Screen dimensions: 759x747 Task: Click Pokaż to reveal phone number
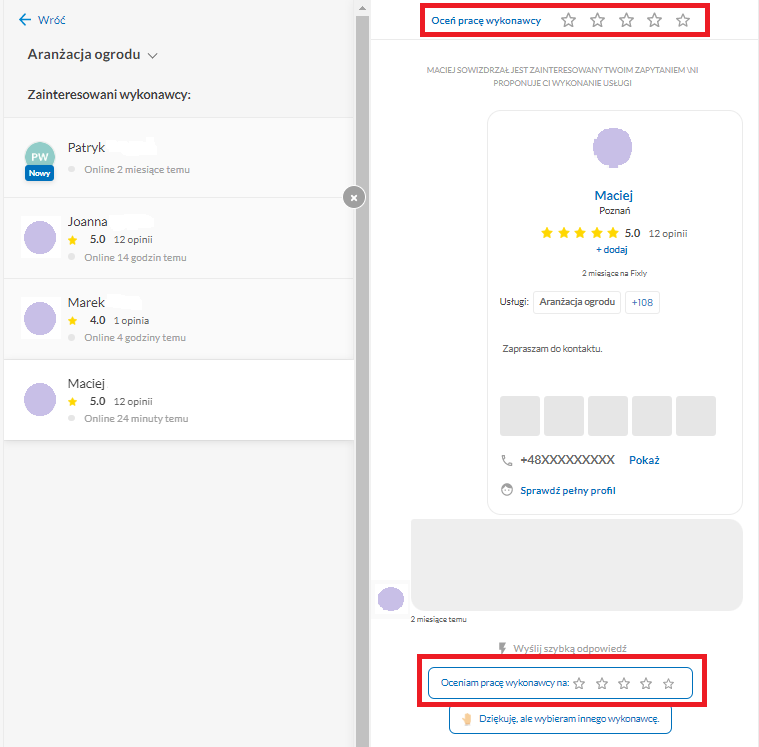pos(644,460)
